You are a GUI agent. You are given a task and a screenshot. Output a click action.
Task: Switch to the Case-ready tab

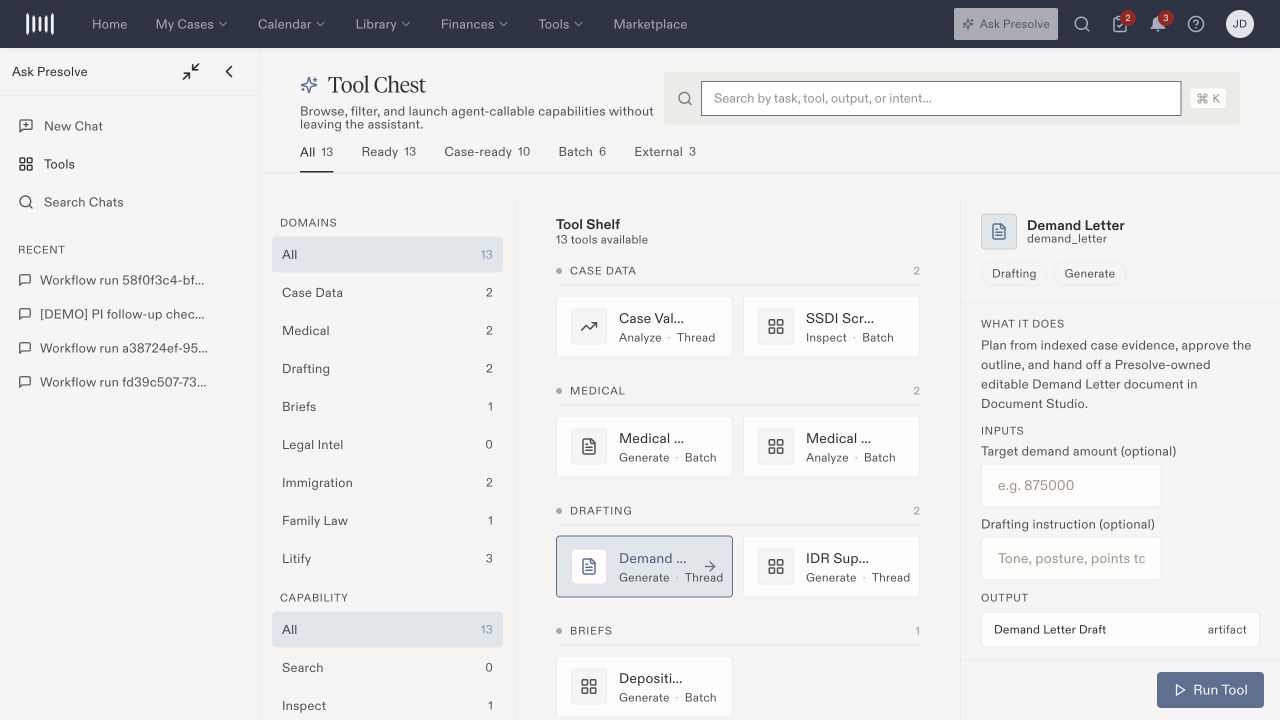[x=487, y=152]
